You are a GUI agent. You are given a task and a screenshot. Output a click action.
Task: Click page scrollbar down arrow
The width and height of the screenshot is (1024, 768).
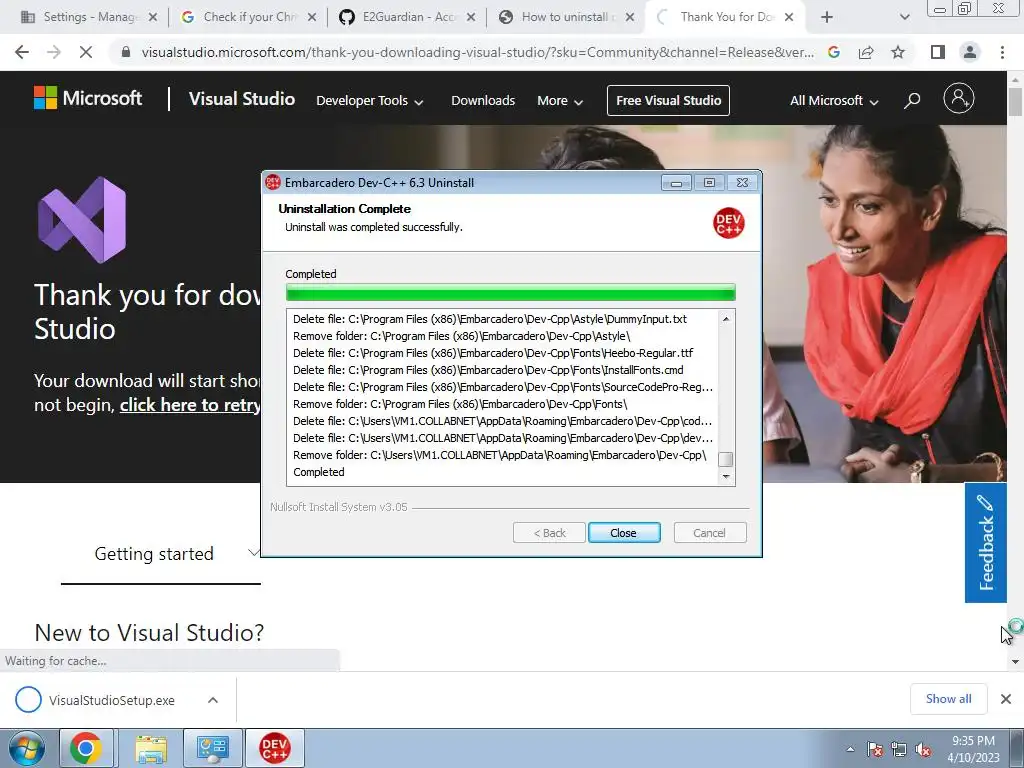click(x=1015, y=662)
